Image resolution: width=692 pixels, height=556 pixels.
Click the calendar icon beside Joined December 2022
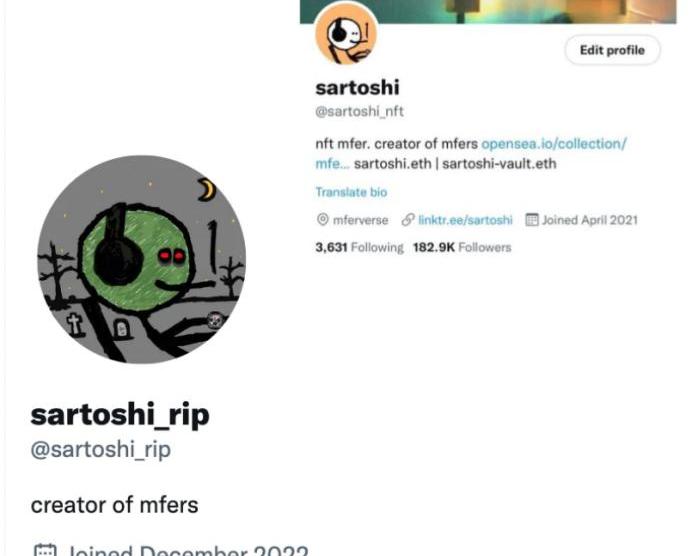coord(45,550)
